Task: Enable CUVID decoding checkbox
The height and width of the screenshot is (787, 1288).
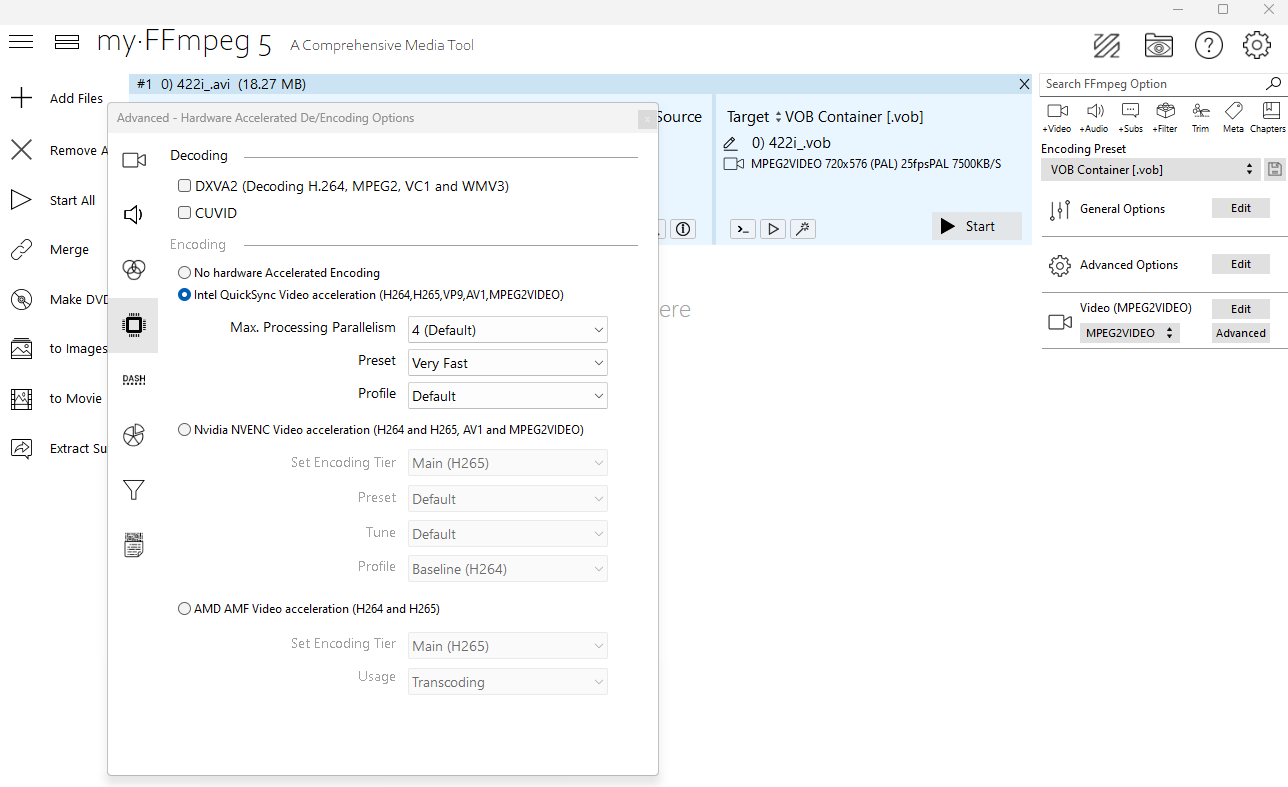Action: (x=184, y=213)
